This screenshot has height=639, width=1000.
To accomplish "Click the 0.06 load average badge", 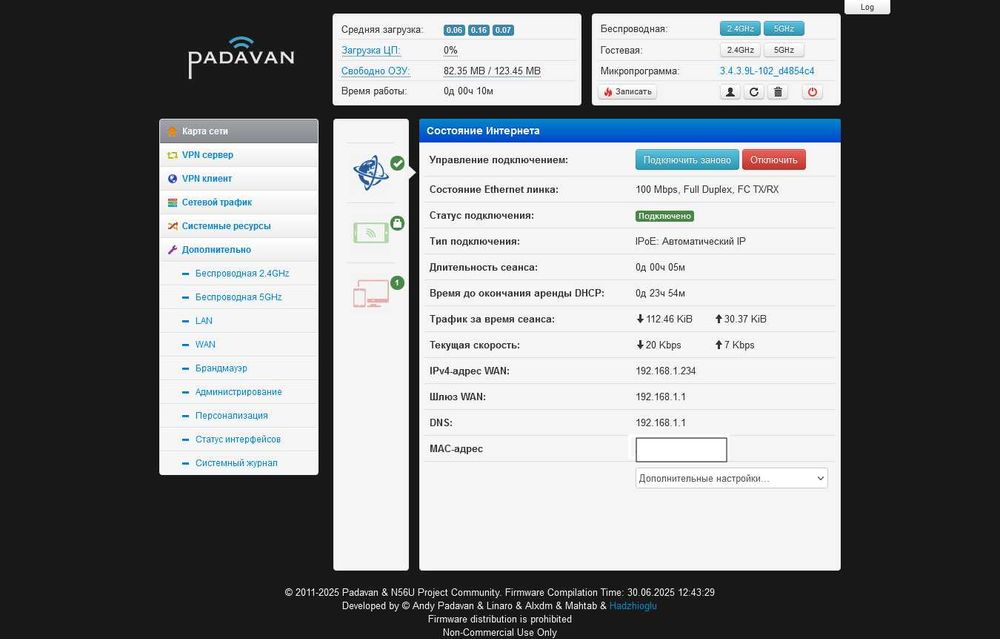I will tap(454, 30).
